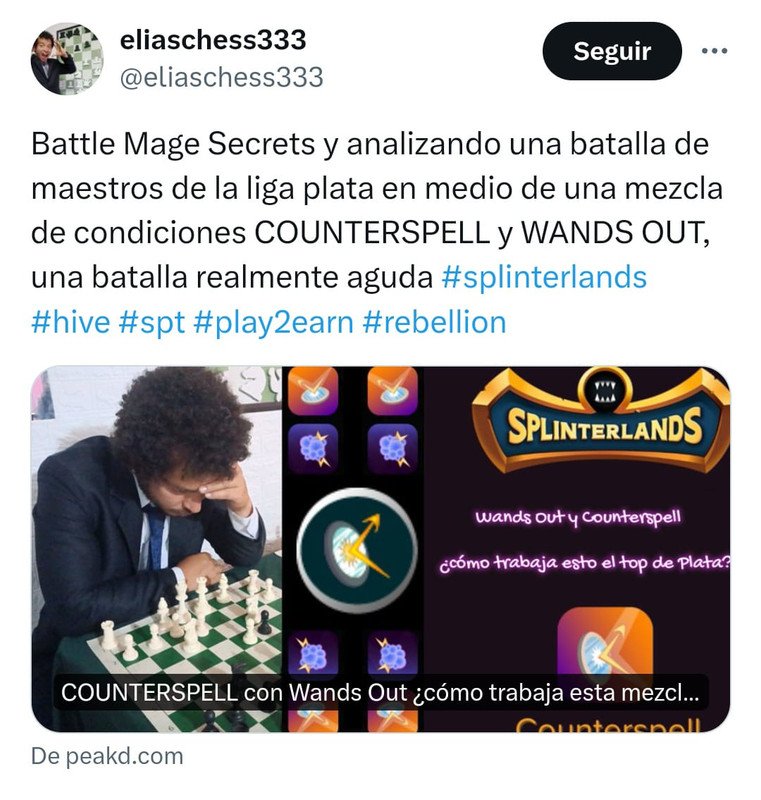Open the eliaschess333 profile avatar

67,59
